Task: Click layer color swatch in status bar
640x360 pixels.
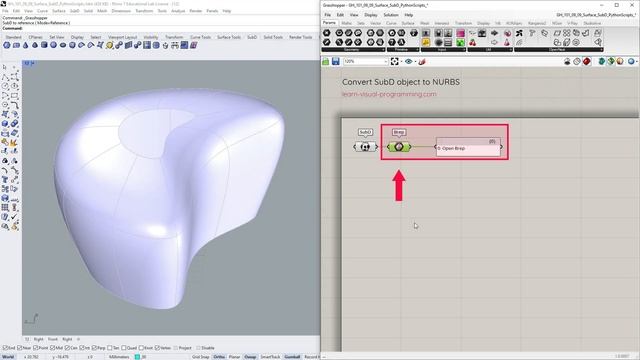Action: click(x=137, y=357)
